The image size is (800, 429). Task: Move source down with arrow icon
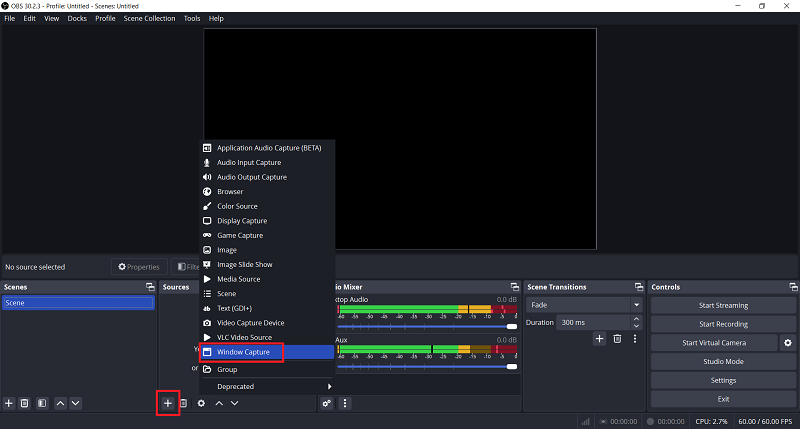point(234,403)
